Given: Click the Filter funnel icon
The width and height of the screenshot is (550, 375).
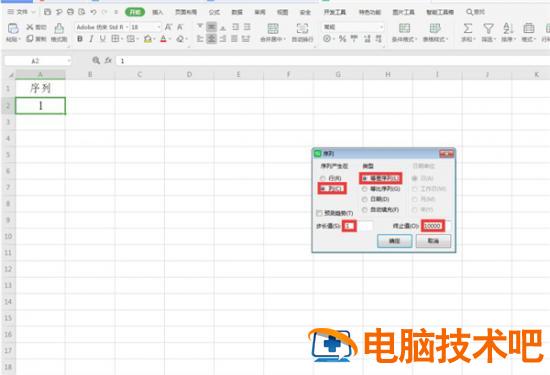Looking at the screenshot, I should pos(488,28).
